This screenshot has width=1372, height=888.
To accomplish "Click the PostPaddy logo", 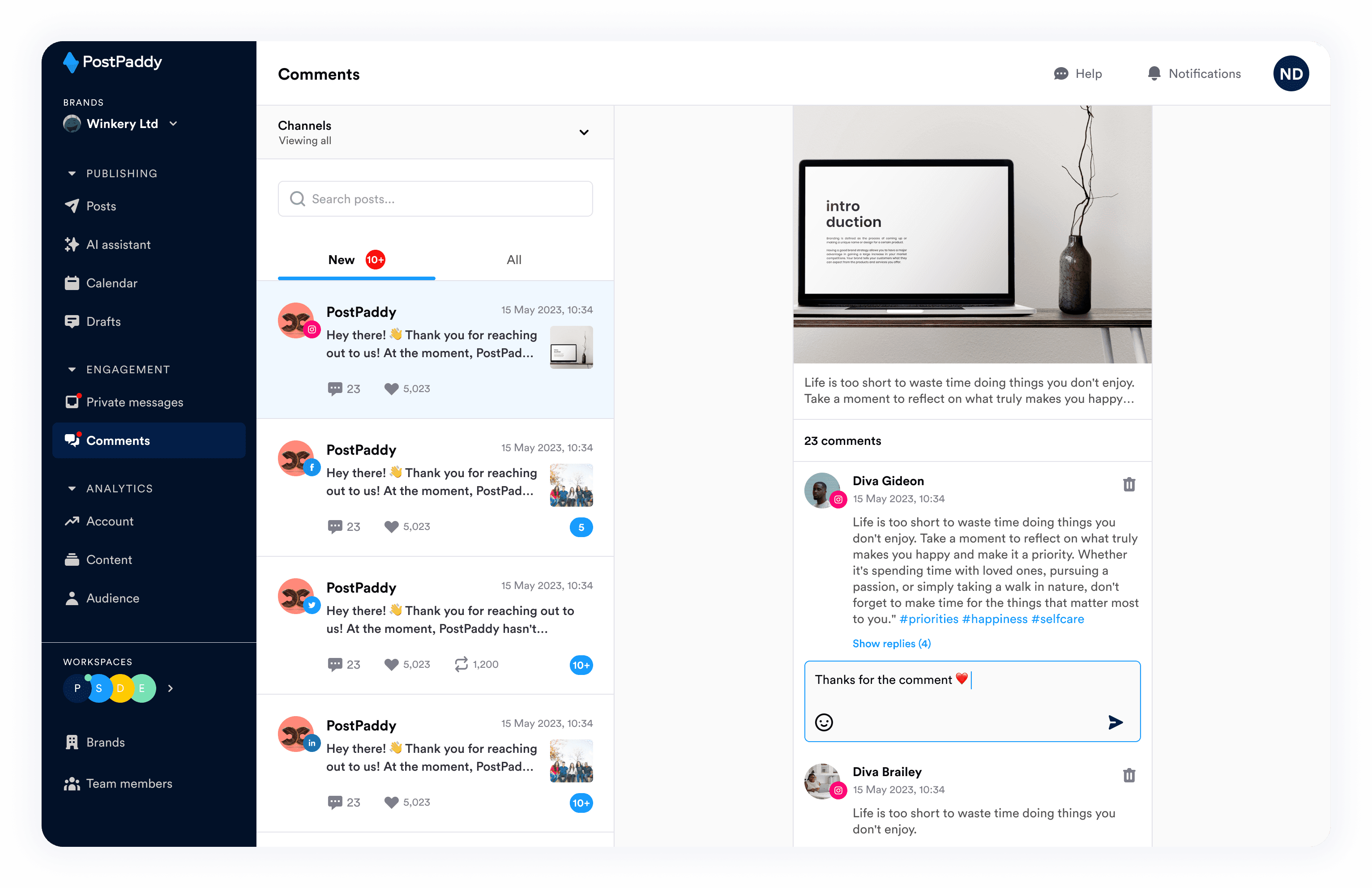I will pos(113,62).
